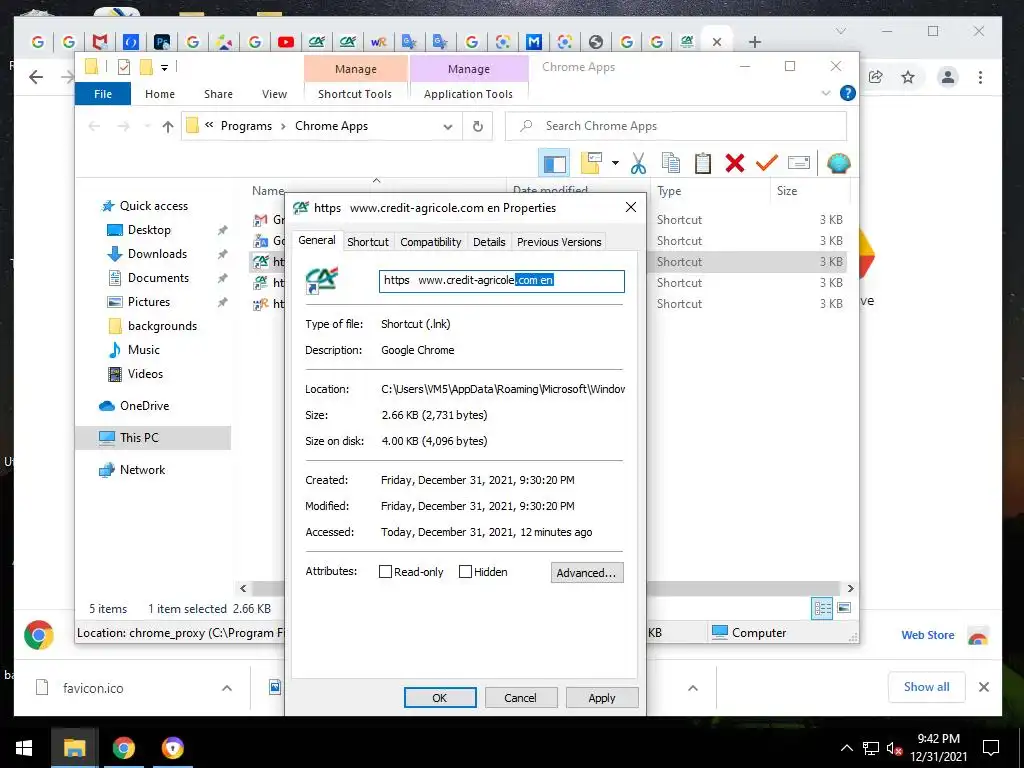Click the Type column header

(x=669, y=191)
